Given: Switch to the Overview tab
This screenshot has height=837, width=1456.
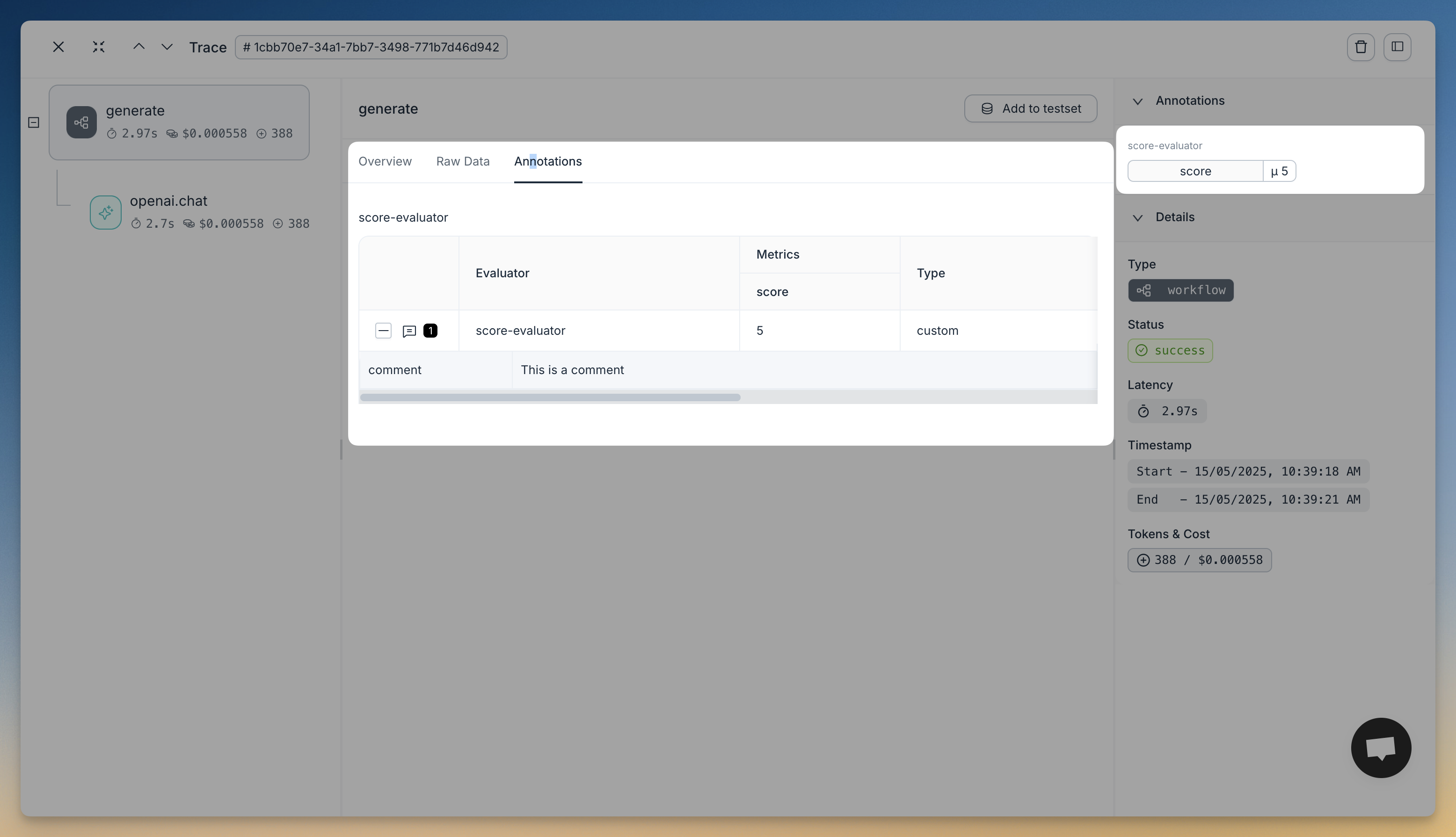Looking at the screenshot, I should (x=385, y=161).
